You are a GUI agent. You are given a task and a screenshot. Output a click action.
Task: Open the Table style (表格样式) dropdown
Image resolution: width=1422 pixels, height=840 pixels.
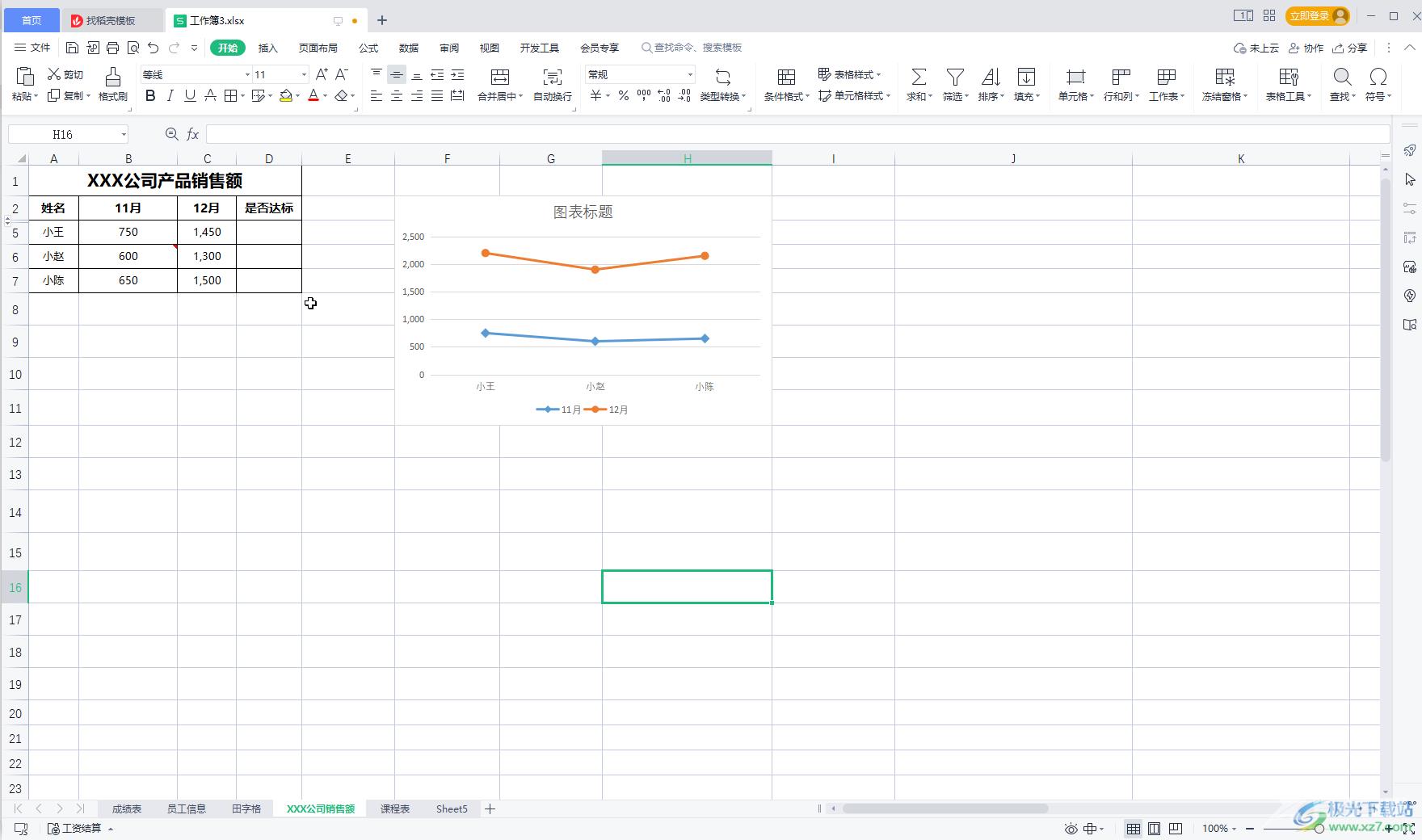coord(850,74)
